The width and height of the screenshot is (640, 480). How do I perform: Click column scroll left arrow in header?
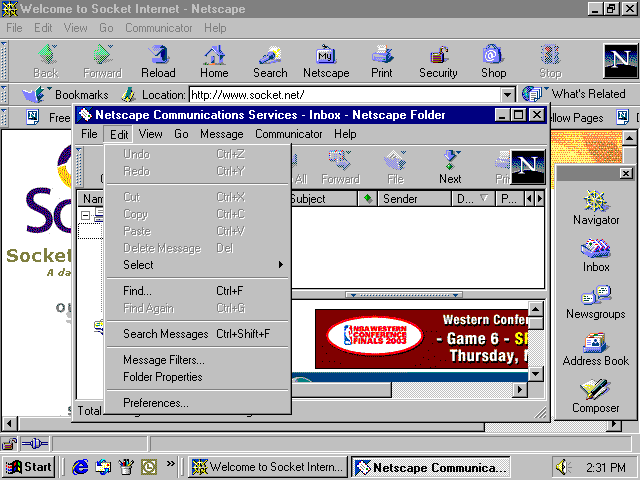[529, 199]
